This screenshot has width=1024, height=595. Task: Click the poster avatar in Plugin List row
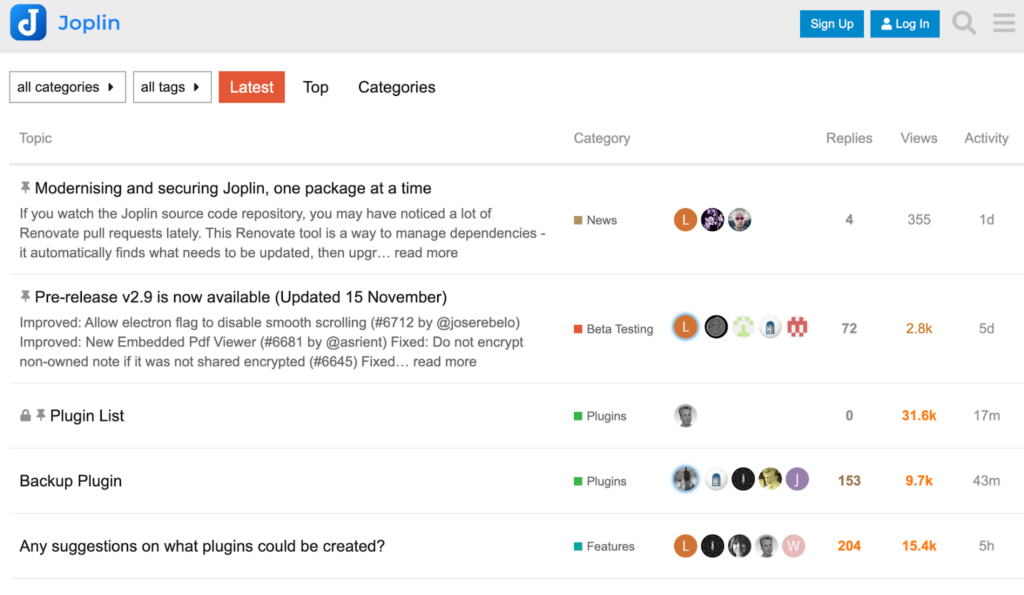[685, 416]
